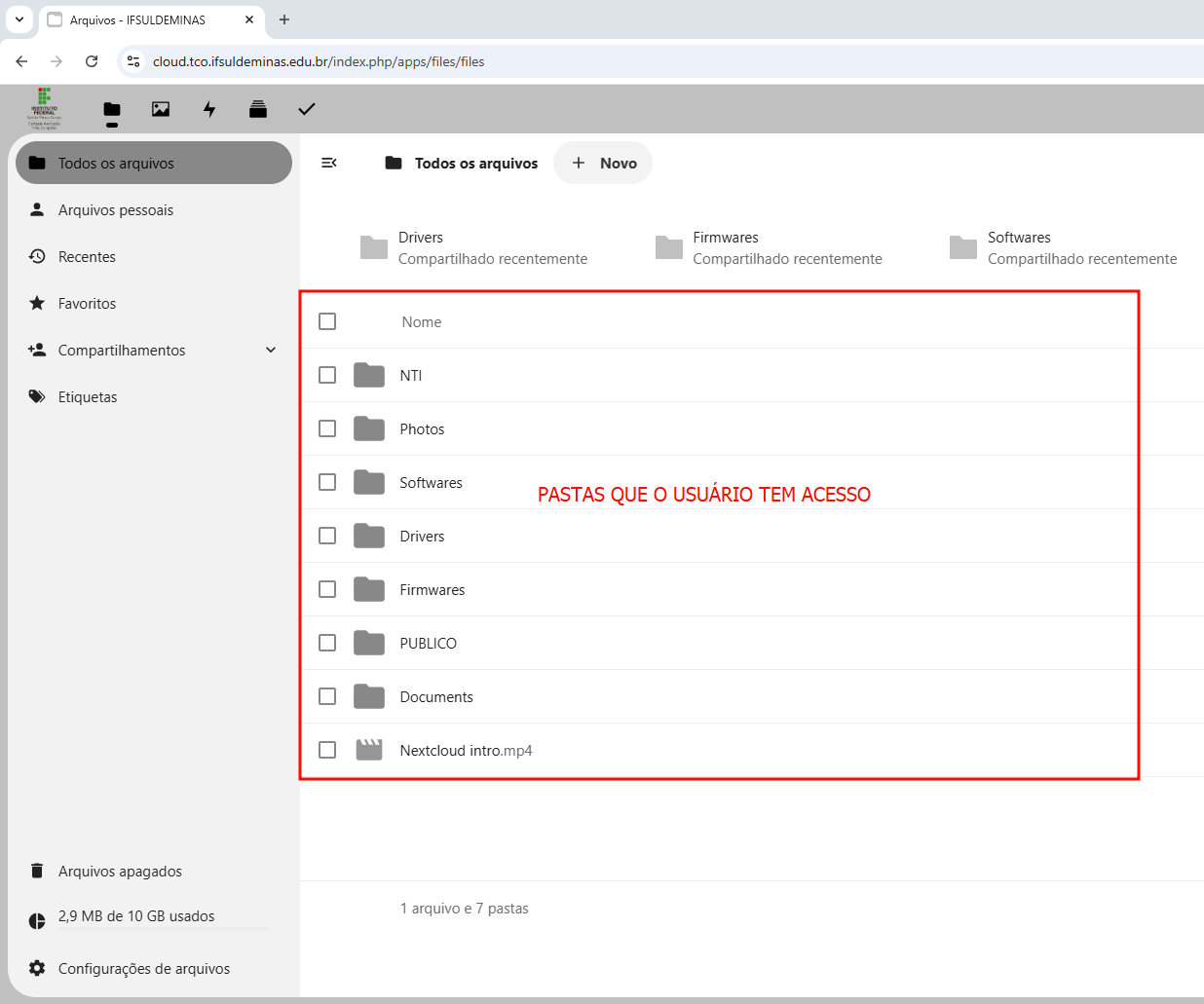Click the storage usage progress bar
Viewport: 1204px width, 1004px height.
pos(165,930)
